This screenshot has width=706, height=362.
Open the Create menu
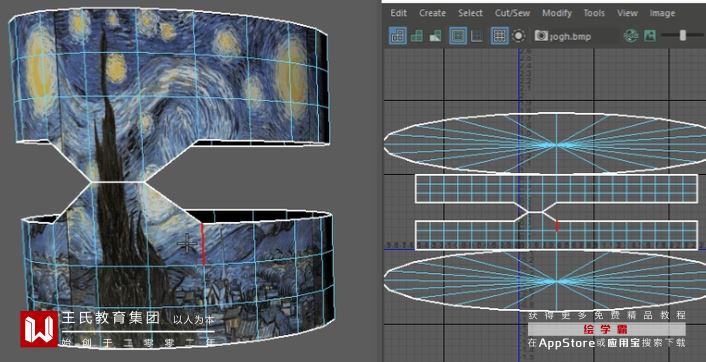point(432,13)
